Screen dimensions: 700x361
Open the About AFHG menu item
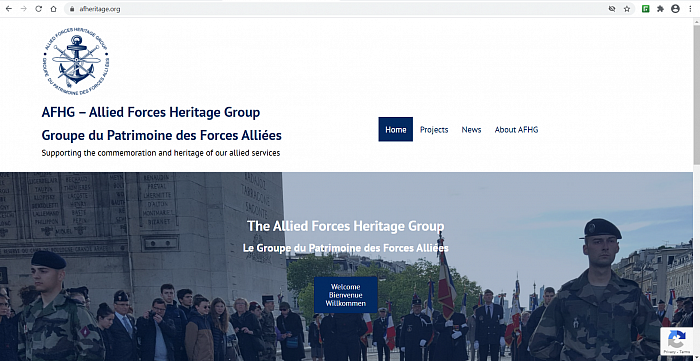[x=517, y=130]
